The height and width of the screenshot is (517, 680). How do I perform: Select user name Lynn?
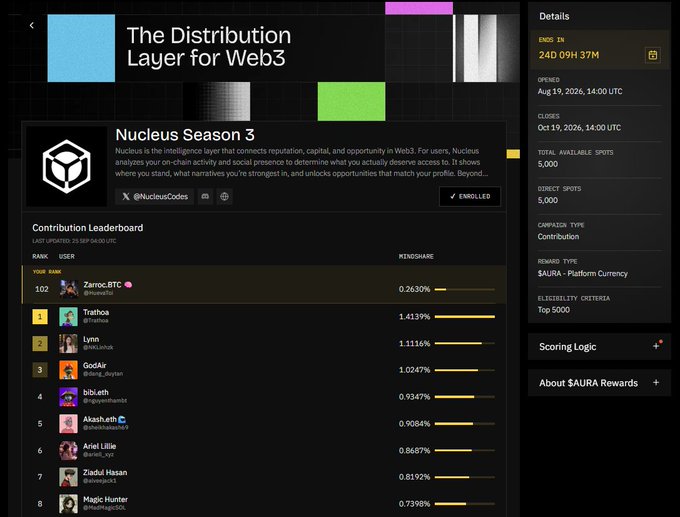tap(91, 339)
